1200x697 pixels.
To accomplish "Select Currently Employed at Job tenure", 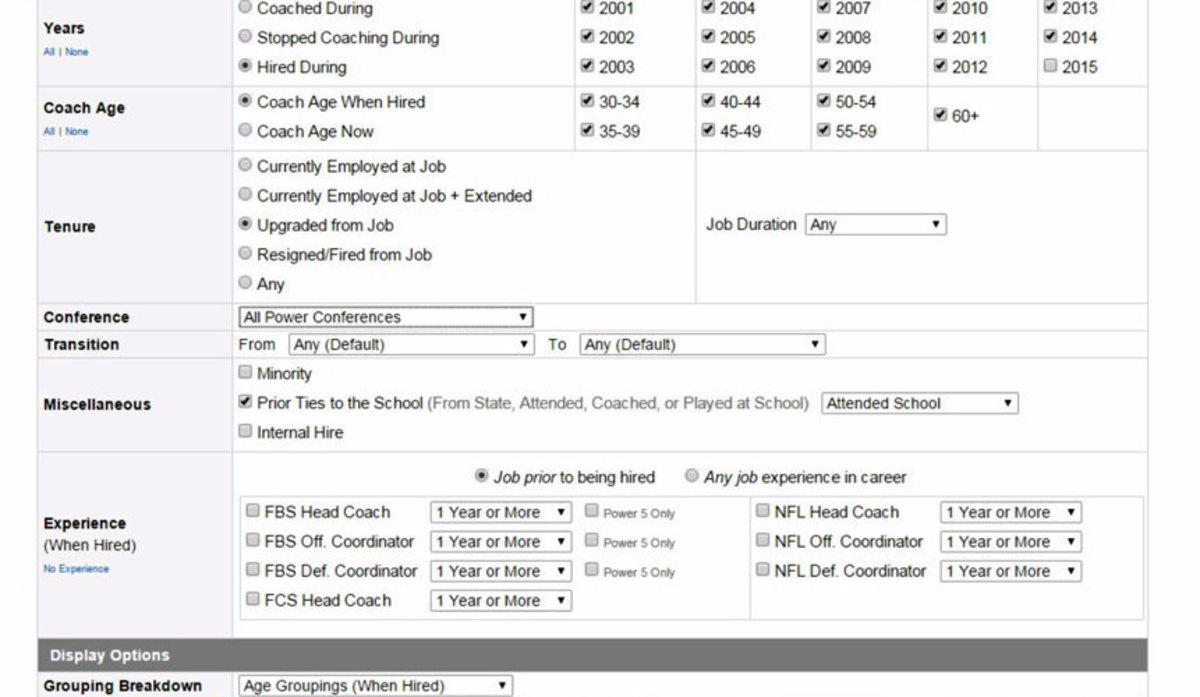I will 245,166.
